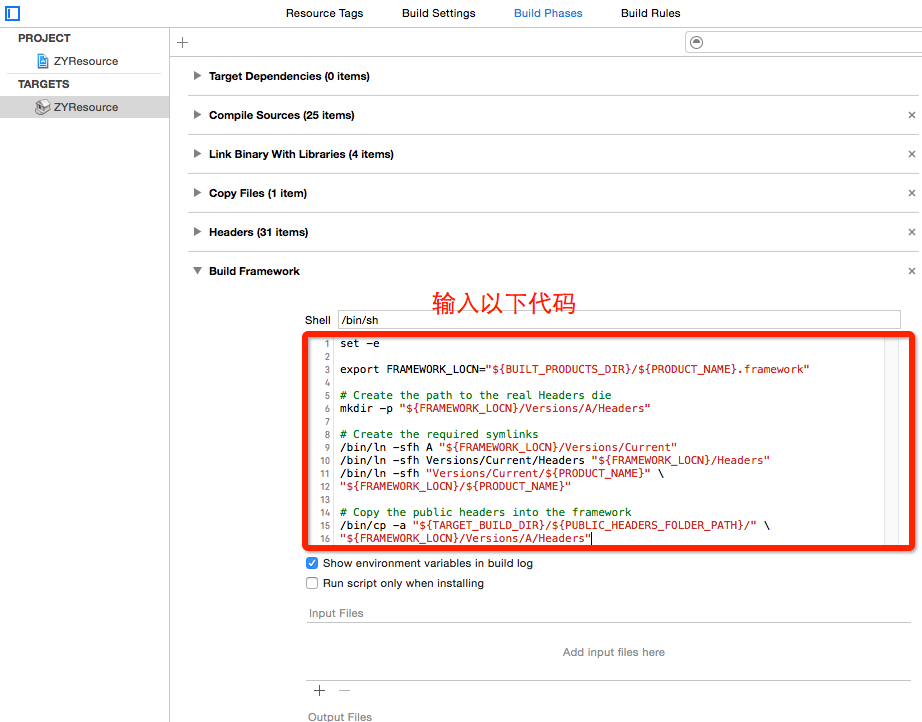Click the /bin/cp -a script line

pos(555,525)
